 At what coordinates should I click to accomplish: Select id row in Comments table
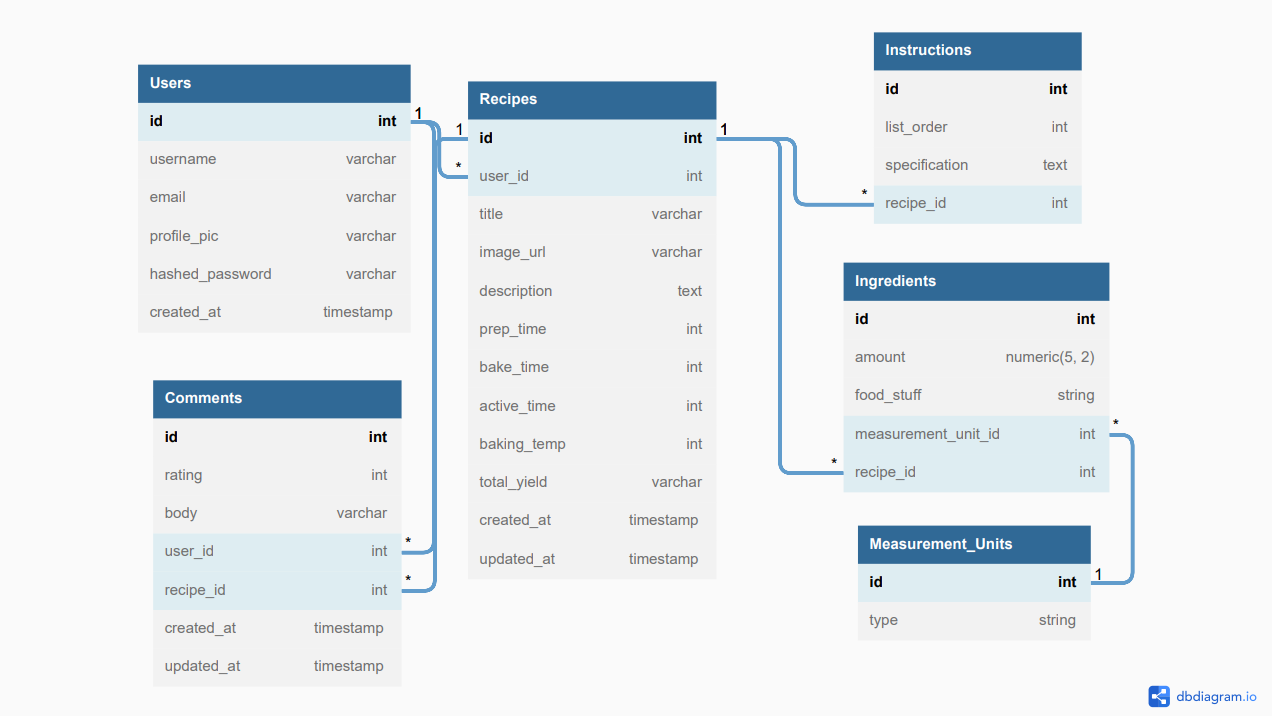tap(277, 437)
